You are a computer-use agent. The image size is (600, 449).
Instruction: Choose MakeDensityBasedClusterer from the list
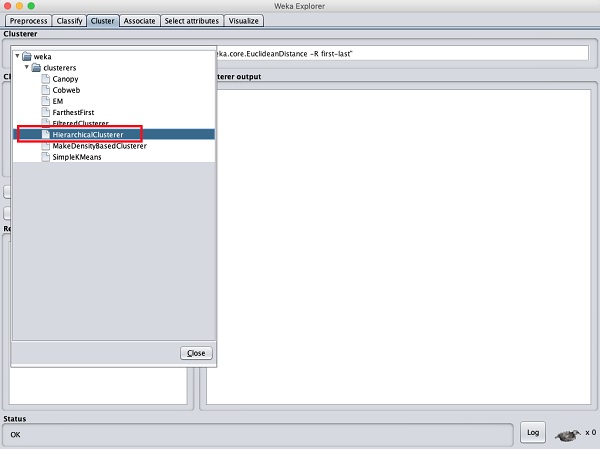pos(99,146)
